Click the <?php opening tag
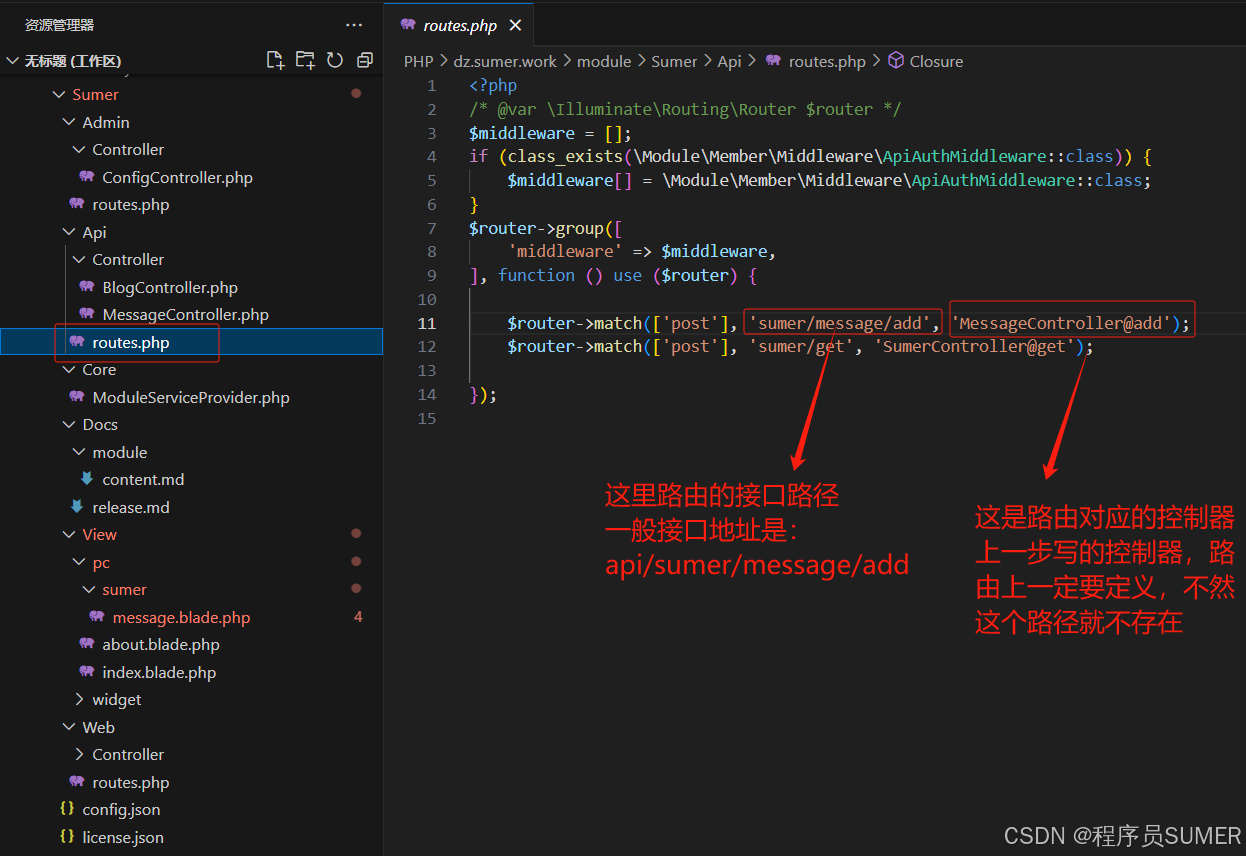 coord(493,85)
